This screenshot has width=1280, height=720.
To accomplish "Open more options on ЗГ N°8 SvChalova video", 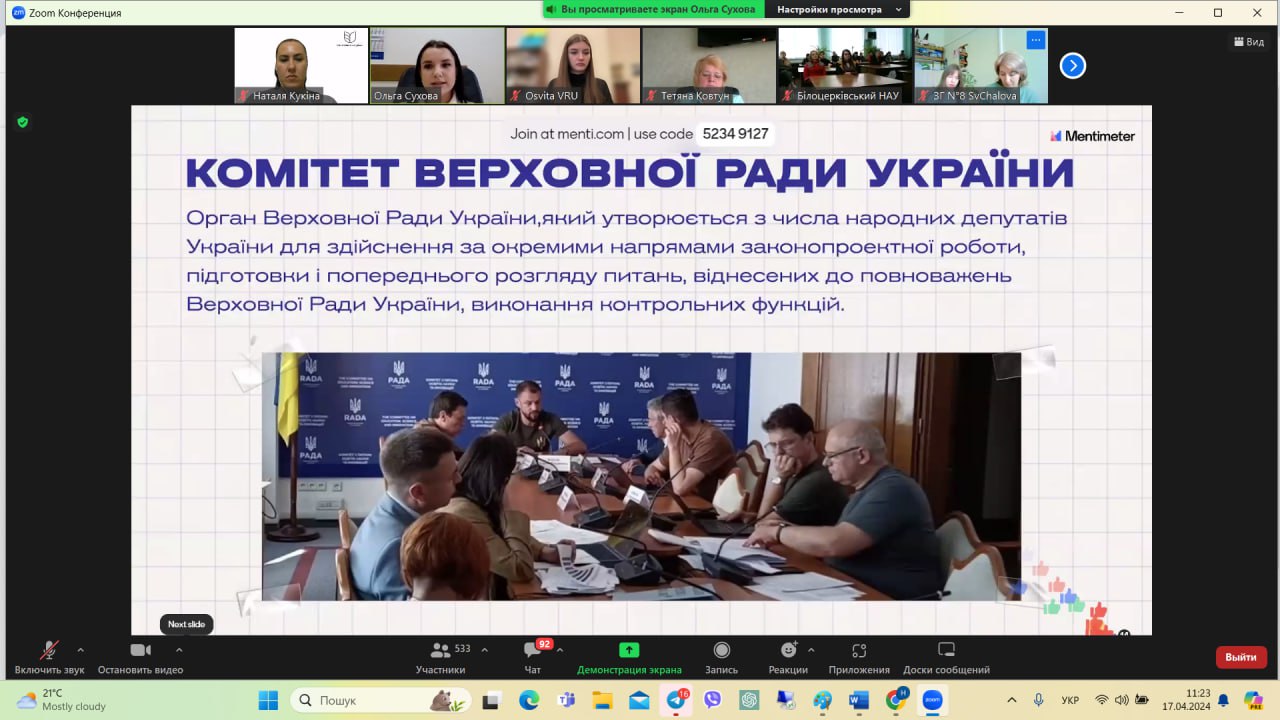I will [1036, 40].
